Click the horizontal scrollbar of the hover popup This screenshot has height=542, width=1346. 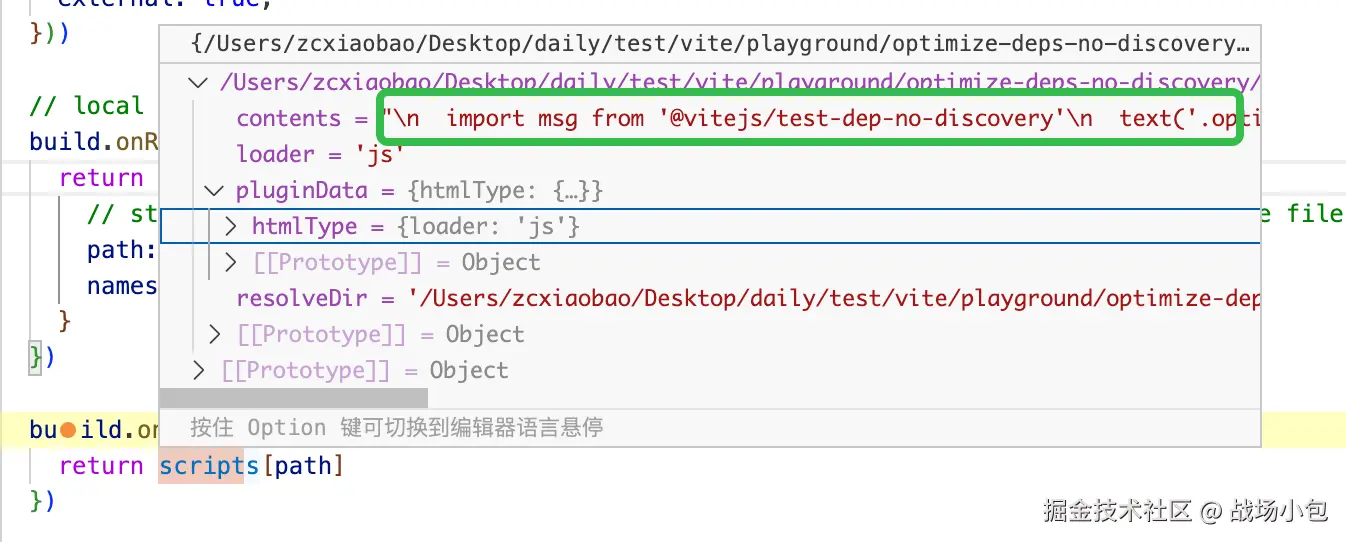[270, 397]
